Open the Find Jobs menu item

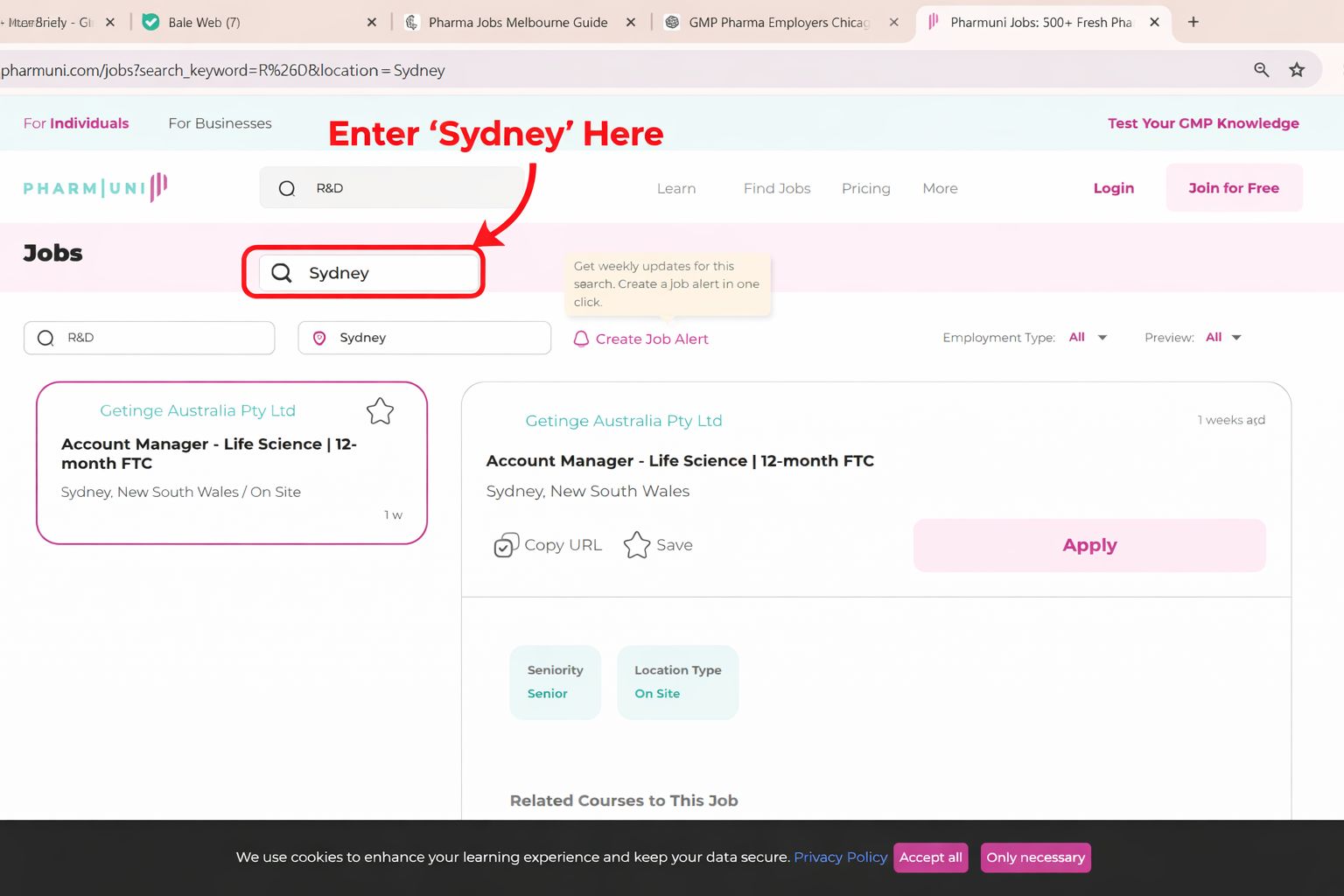click(x=777, y=188)
